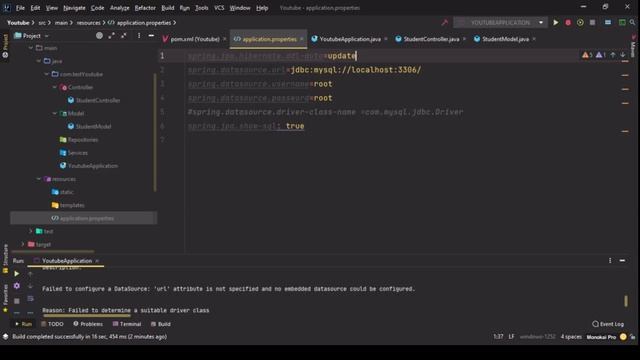The height and width of the screenshot is (360, 640).
Task: Open the Event Log
Action: tap(608, 324)
